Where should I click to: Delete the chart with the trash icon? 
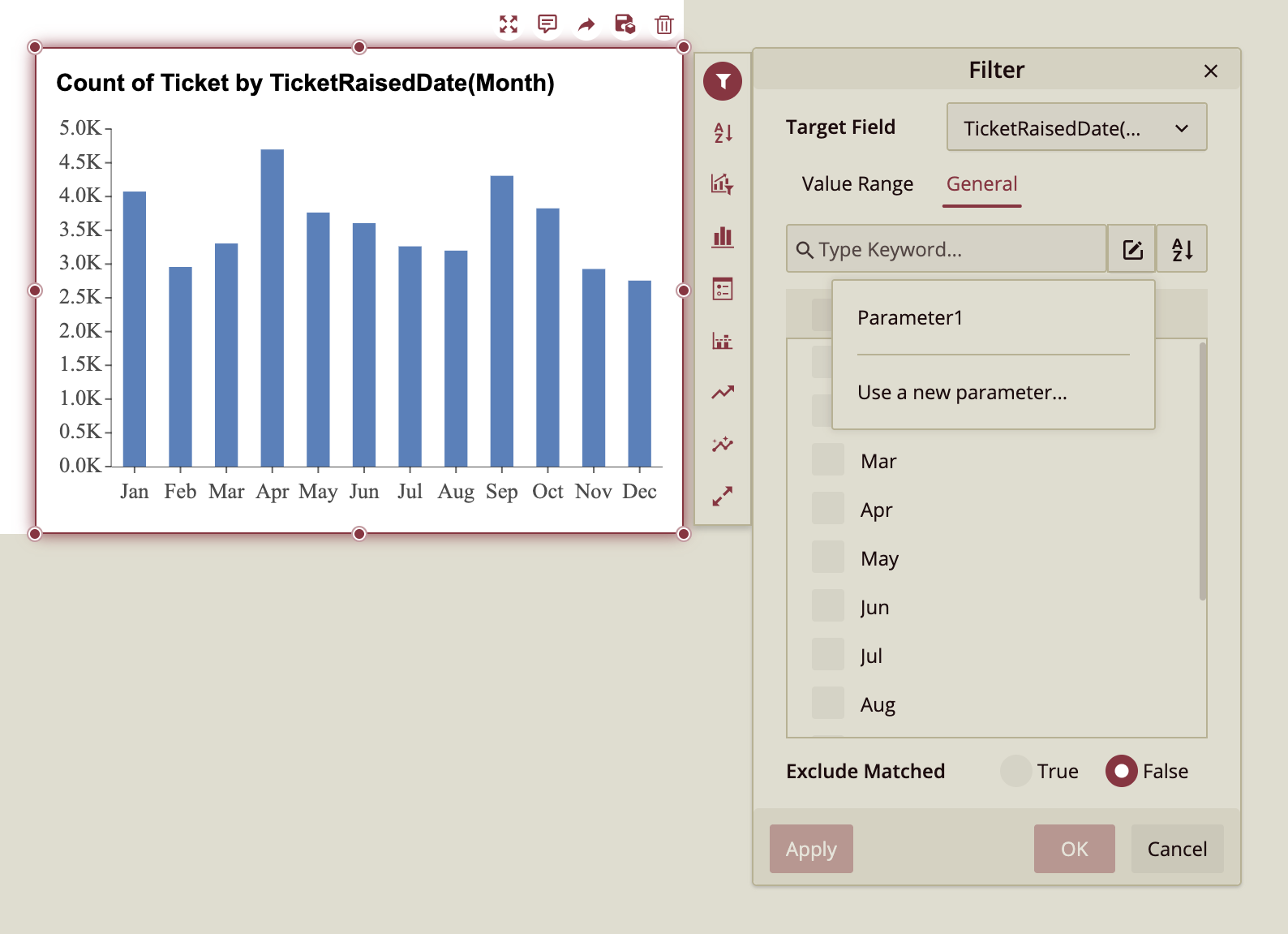(x=664, y=24)
